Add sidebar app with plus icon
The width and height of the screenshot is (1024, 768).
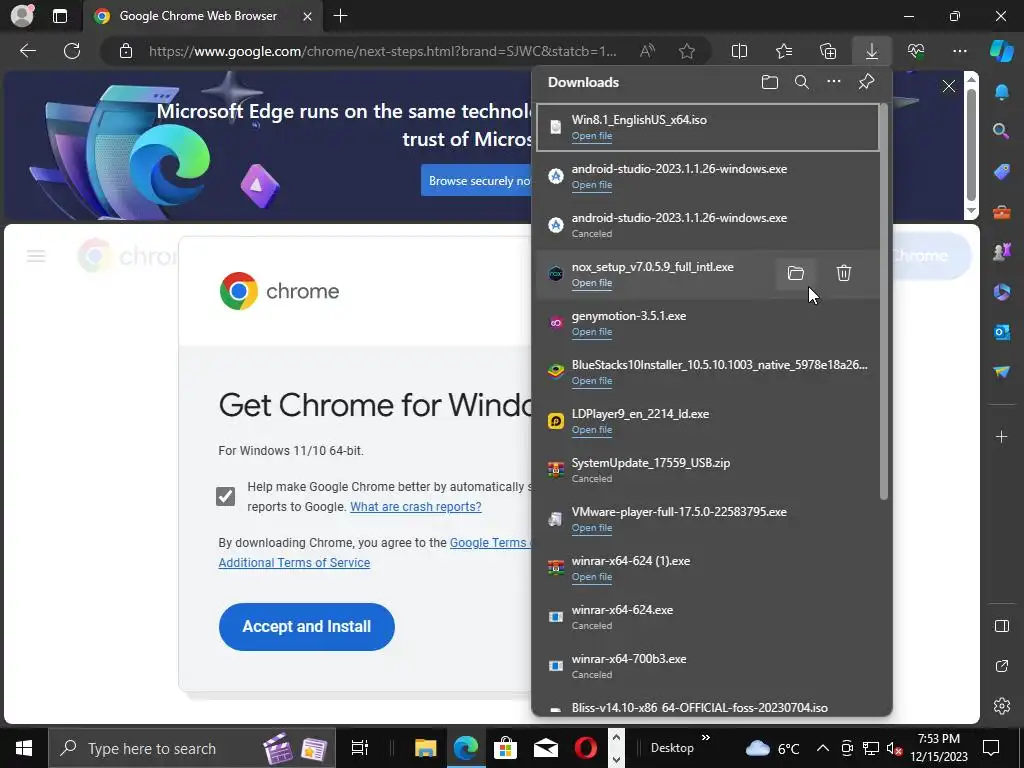click(1002, 436)
